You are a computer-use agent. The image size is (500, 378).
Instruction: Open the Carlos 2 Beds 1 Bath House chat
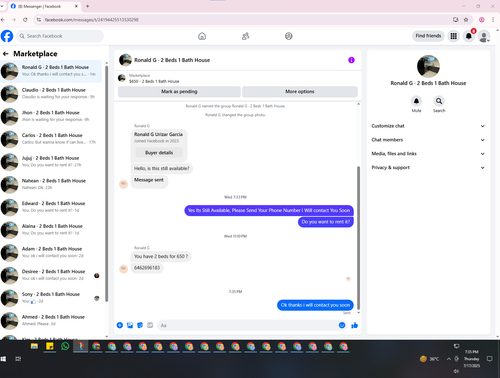coord(52,139)
